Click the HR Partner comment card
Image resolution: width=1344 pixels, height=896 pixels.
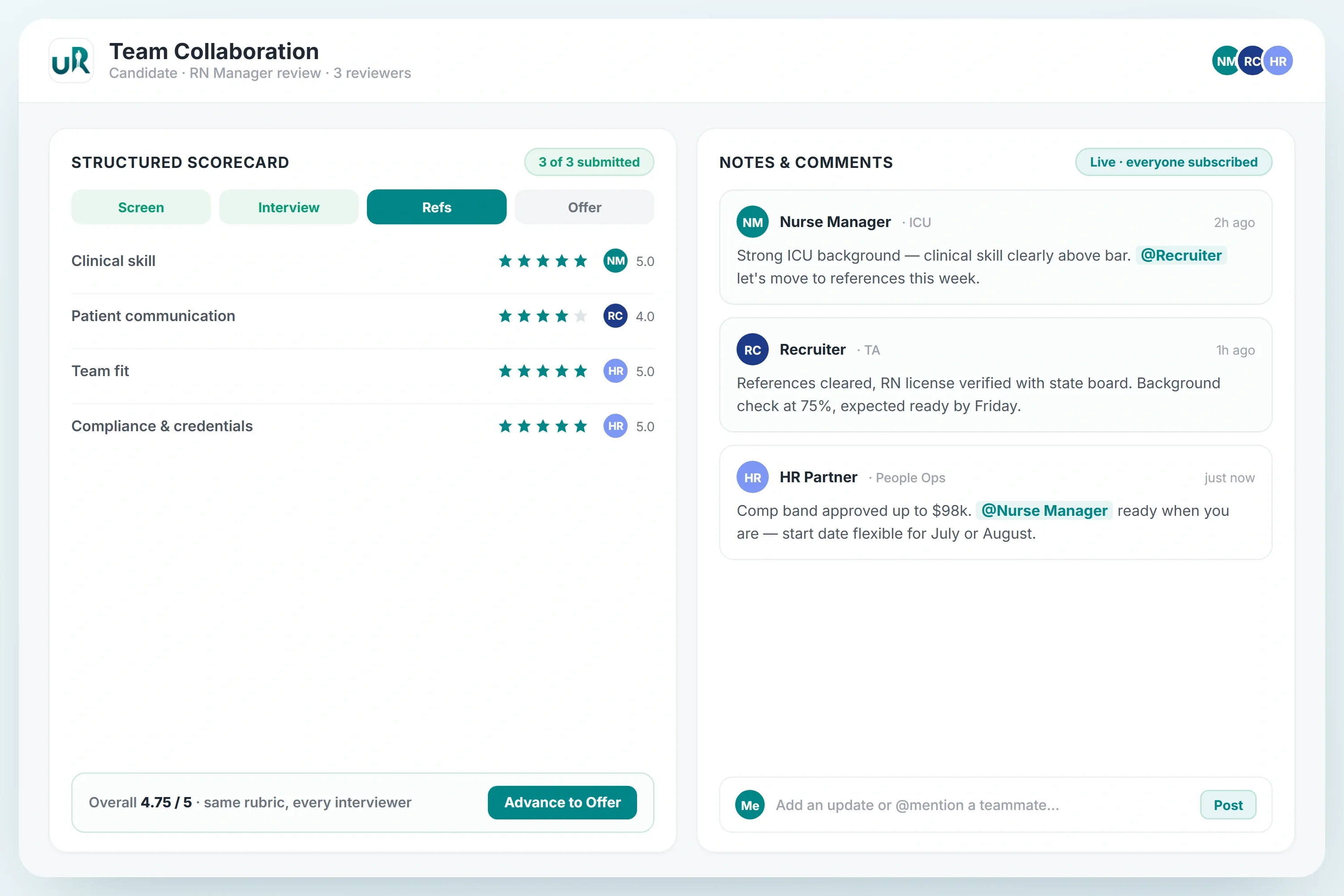(995, 502)
